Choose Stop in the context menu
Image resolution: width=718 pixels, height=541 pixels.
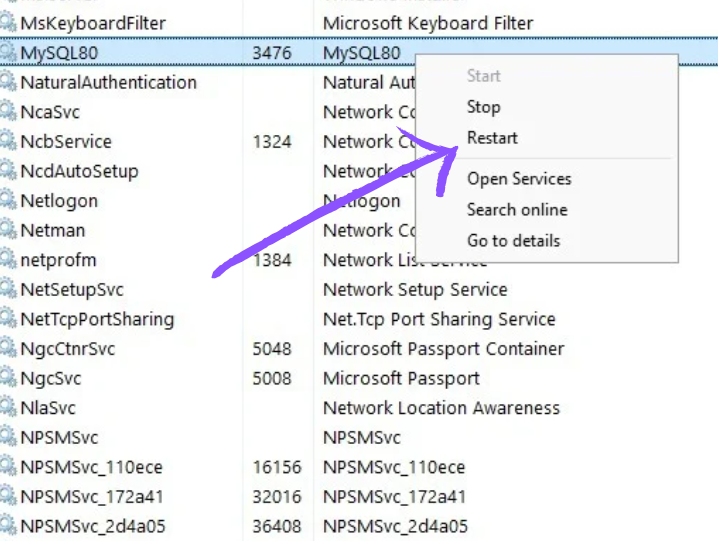click(x=483, y=107)
